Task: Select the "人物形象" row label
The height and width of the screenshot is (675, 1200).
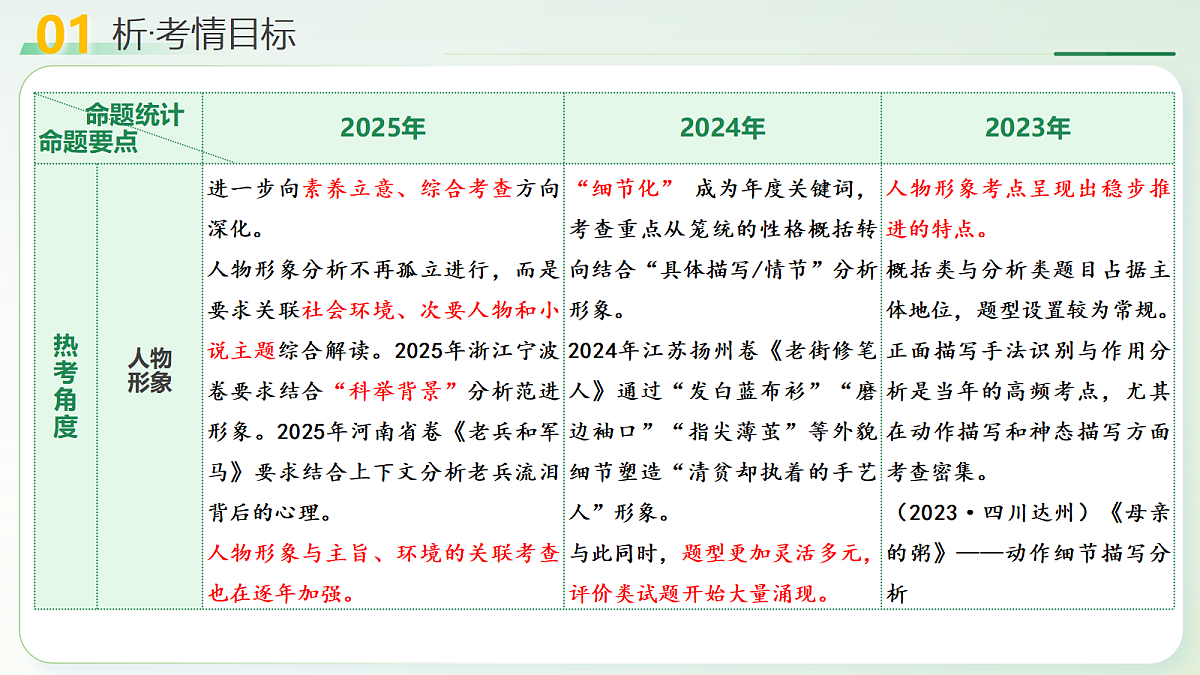Action: click(x=150, y=371)
